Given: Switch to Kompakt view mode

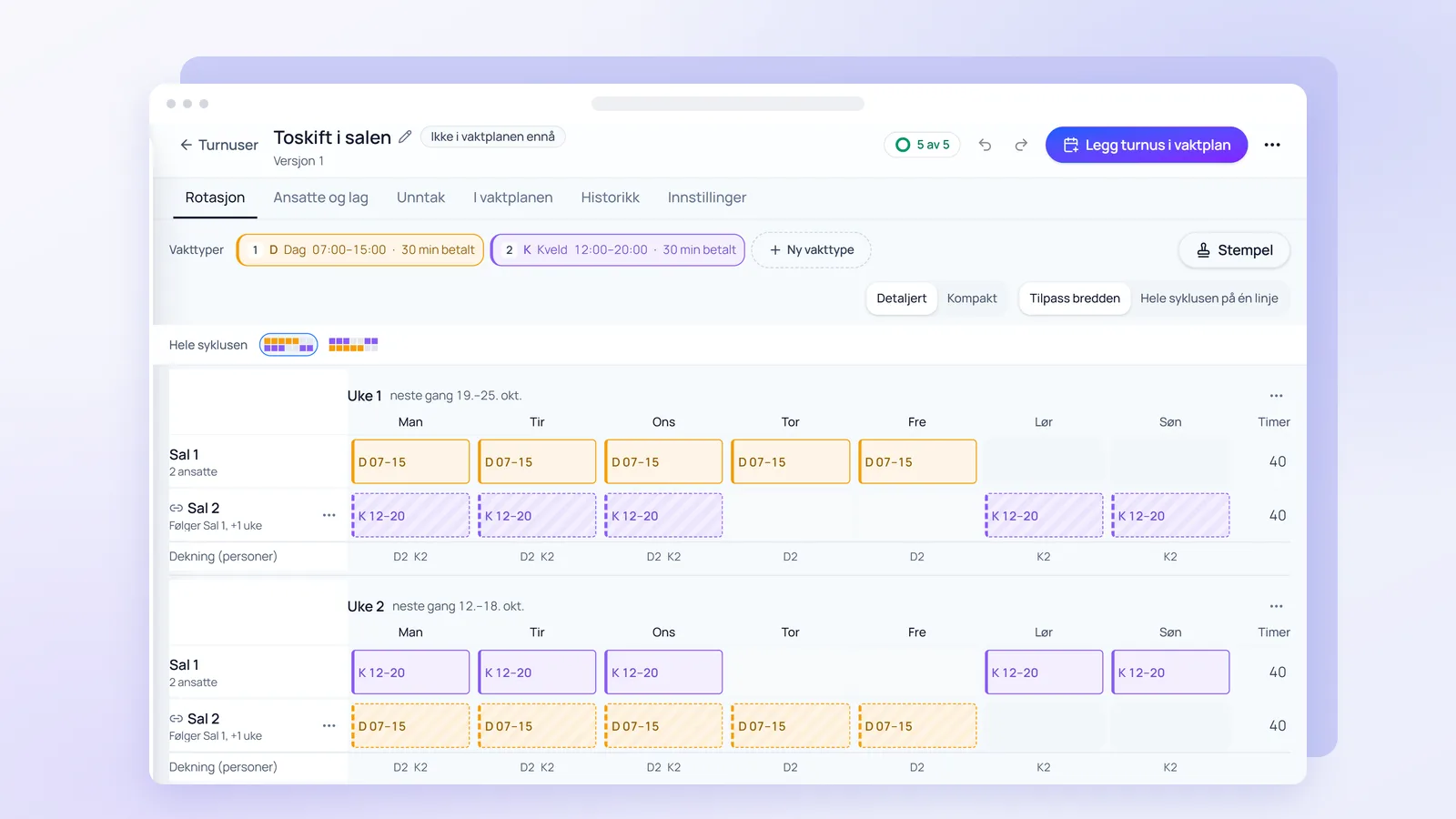Looking at the screenshot, I should (x=972, y=298).
